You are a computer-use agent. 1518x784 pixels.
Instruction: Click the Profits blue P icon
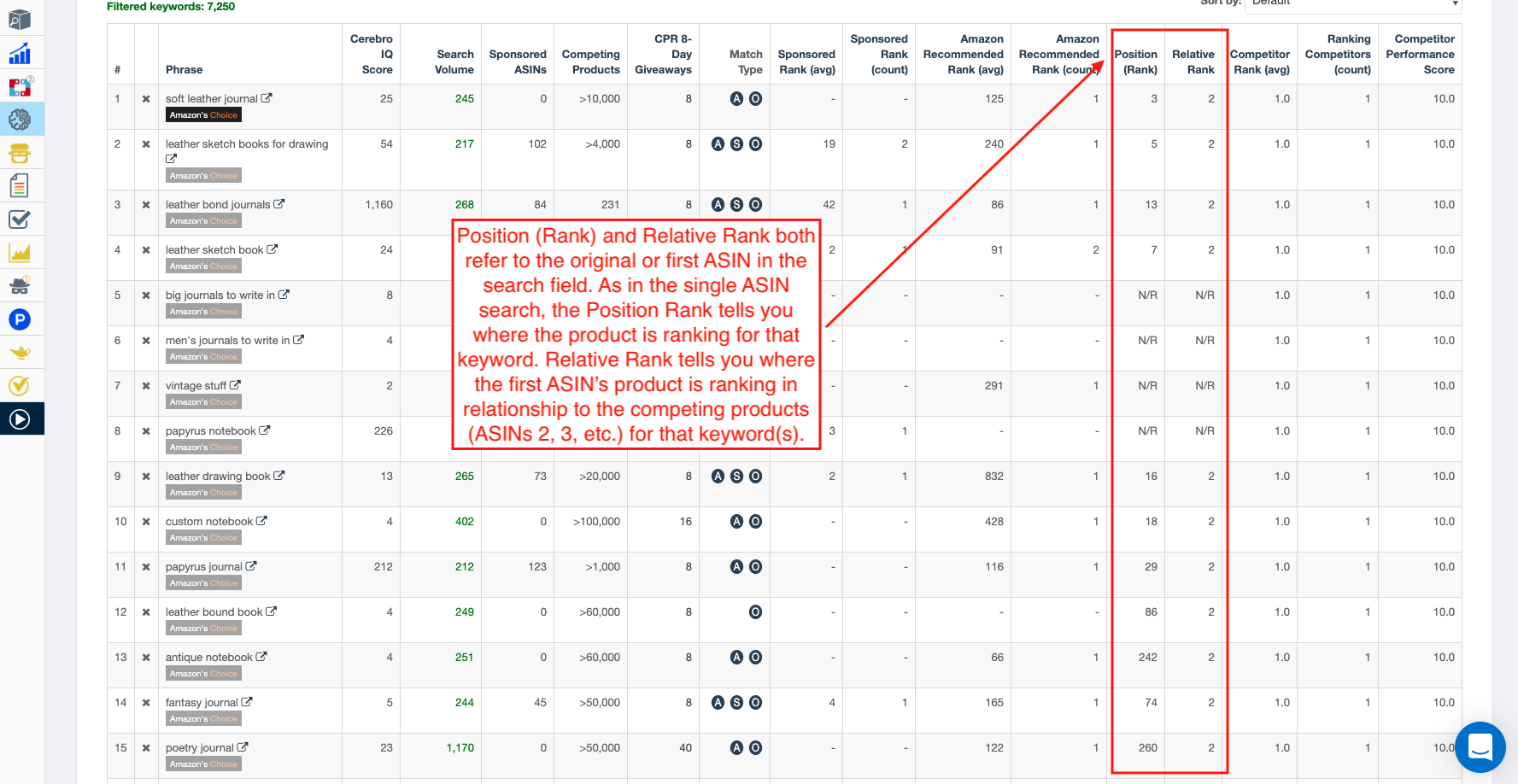[x=20, y=319]
